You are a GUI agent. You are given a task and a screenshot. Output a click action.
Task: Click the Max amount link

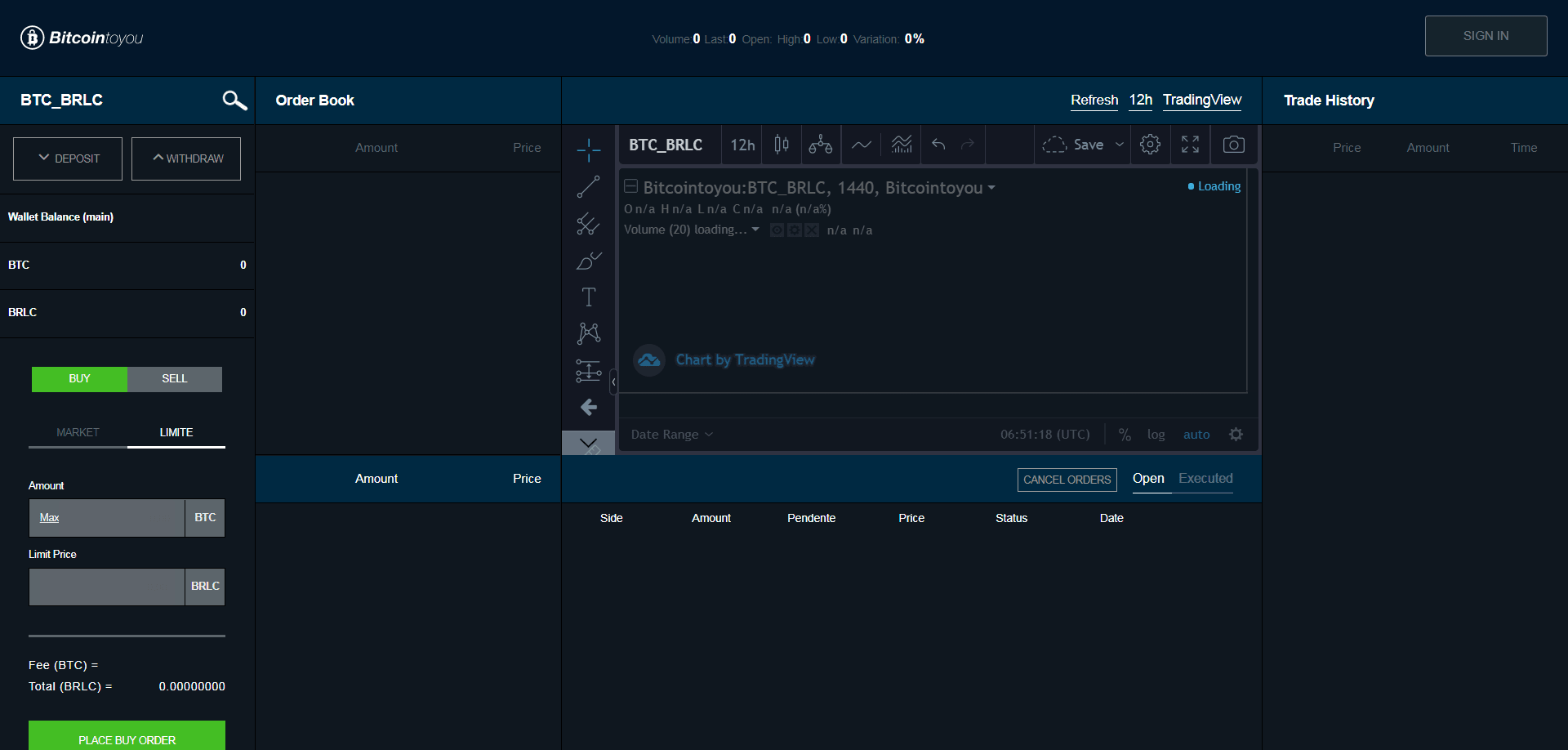tap(49, 518)
